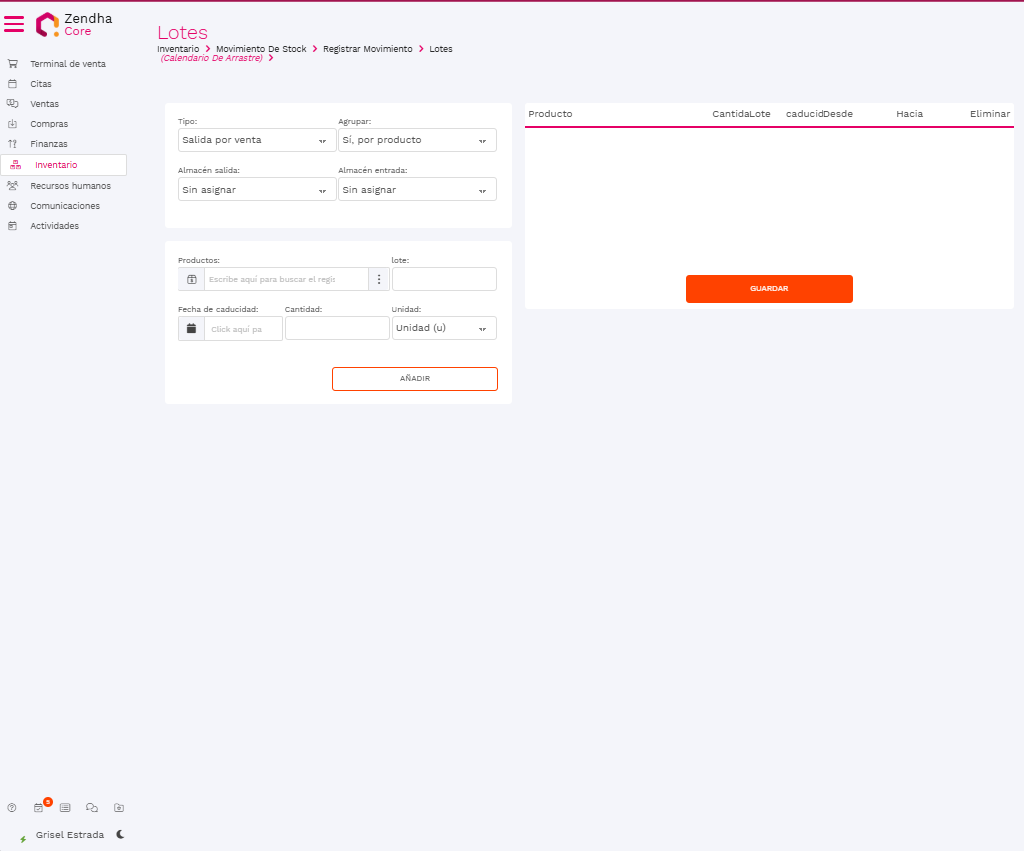
Task: Select Recursos humanos in the sidebar
Action: point(70,186)
